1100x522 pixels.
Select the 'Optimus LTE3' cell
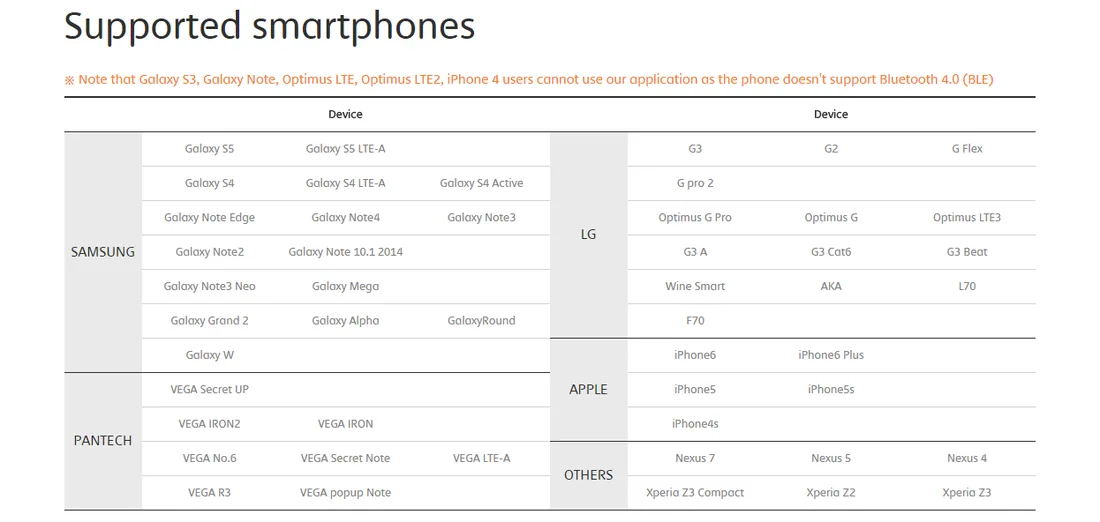coord(967,218)
